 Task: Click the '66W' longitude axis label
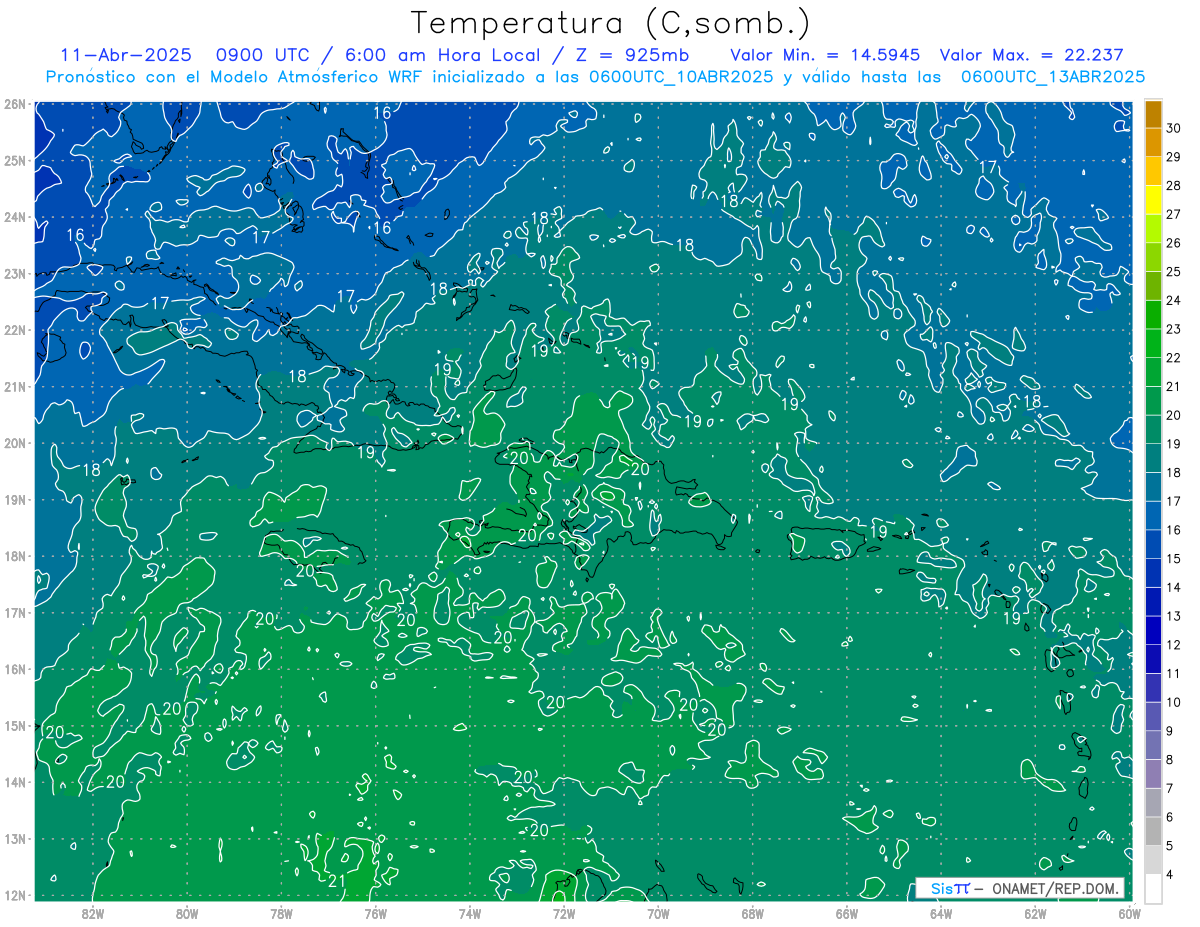point(846,914)
